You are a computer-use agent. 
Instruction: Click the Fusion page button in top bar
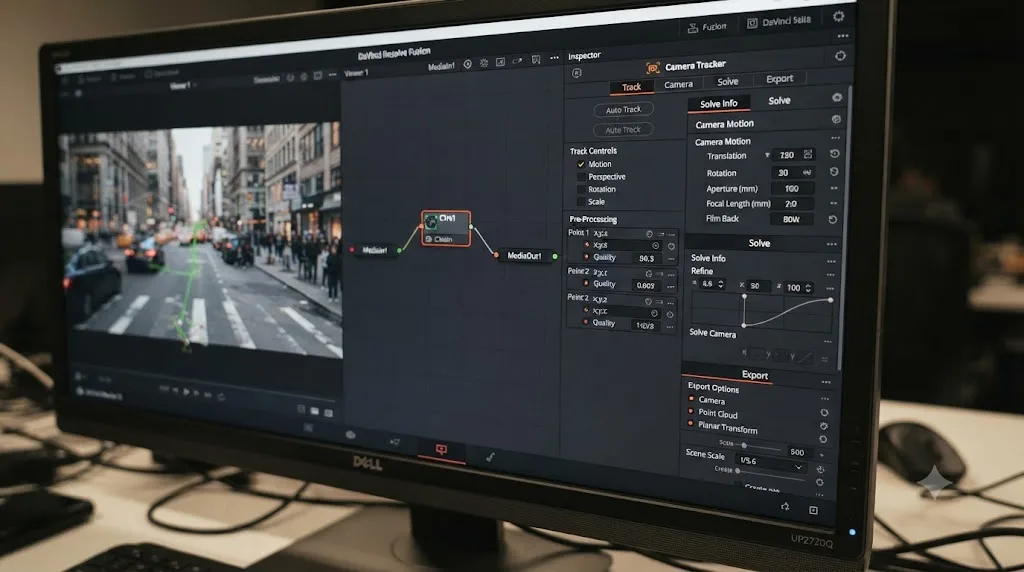coord(707,27)
